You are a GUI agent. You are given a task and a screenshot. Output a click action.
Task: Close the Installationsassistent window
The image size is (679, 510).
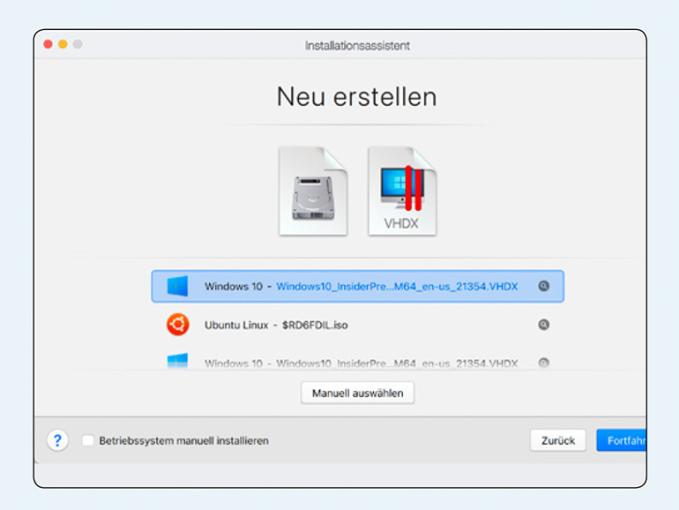tap(48, 44)
